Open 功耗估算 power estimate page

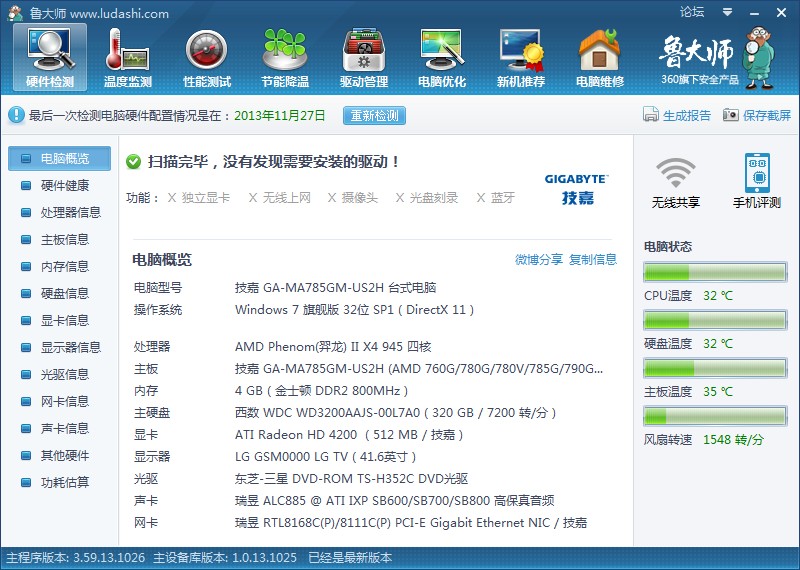pos(64,482)
